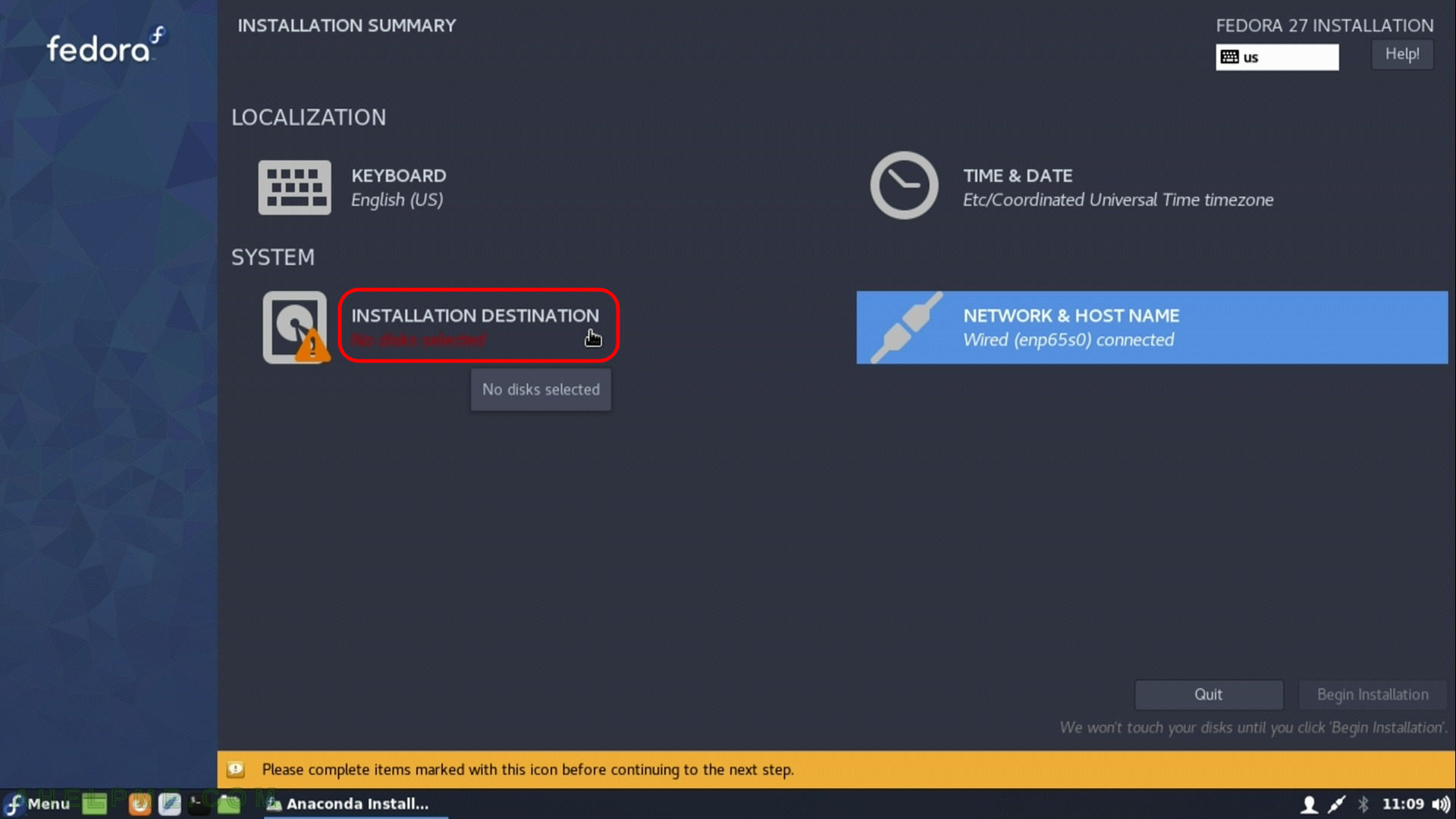
Task: Click the Fedora logo in the sidebar
Action: coord(105,45)
